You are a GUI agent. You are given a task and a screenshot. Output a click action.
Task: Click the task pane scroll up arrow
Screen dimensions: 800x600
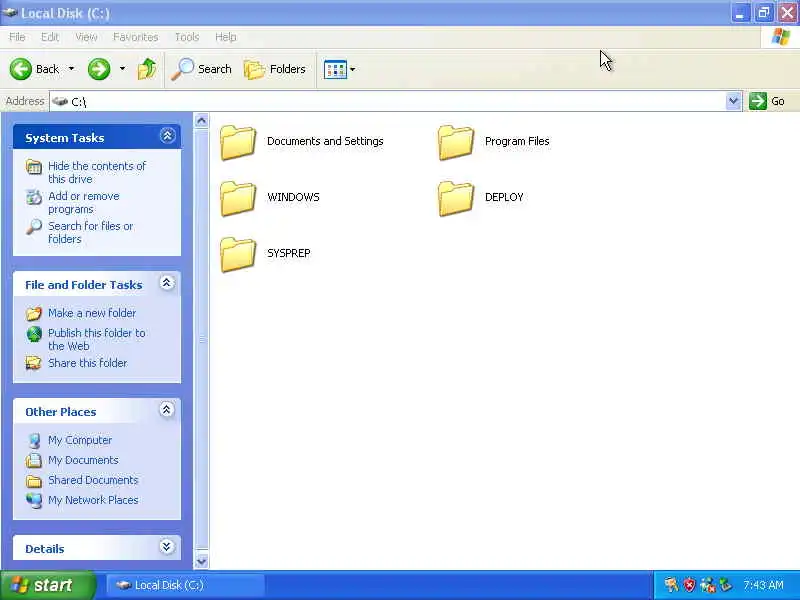pos(202,121)
